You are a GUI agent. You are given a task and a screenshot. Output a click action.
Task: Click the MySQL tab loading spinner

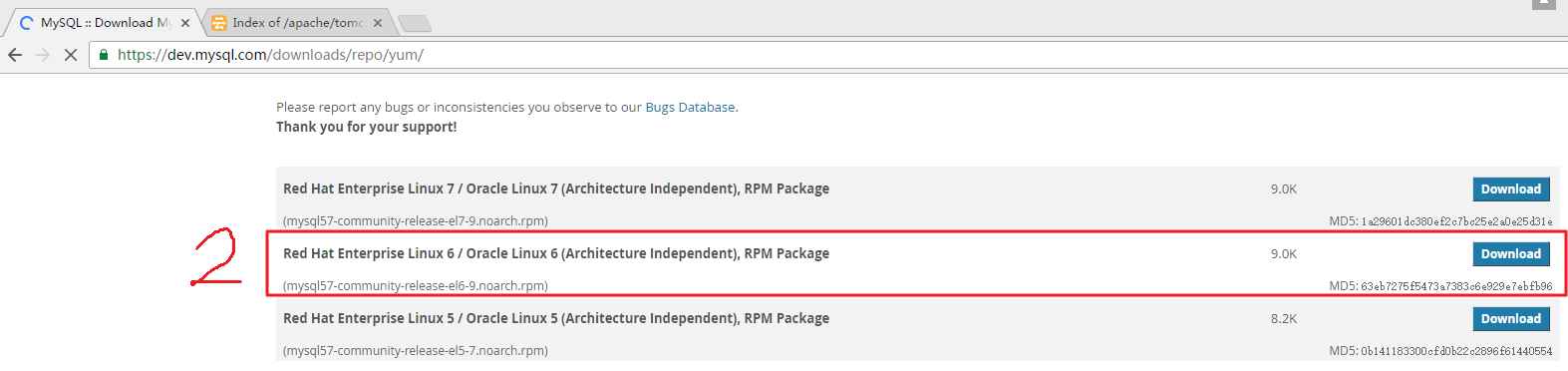[27, 23]
